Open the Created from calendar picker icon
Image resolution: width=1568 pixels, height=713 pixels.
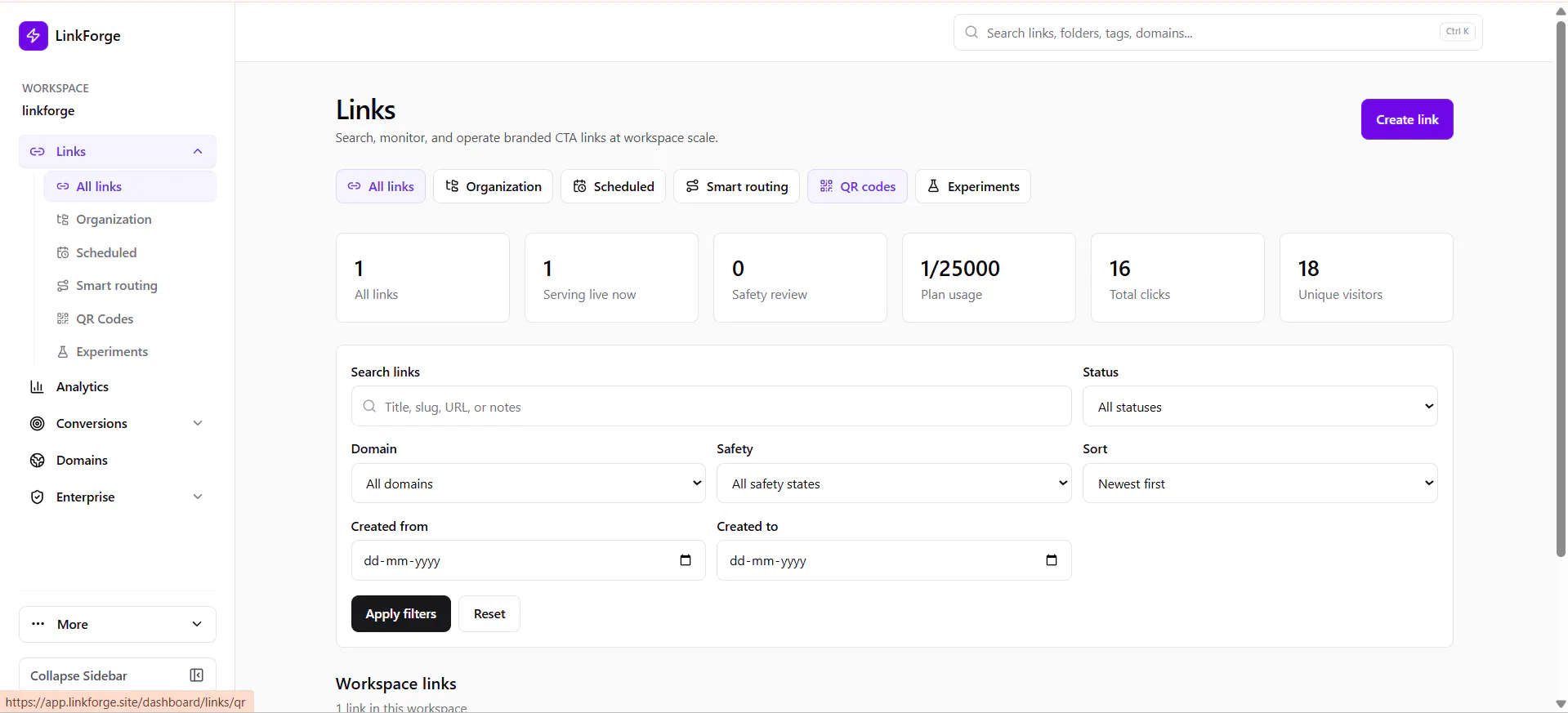686,560
